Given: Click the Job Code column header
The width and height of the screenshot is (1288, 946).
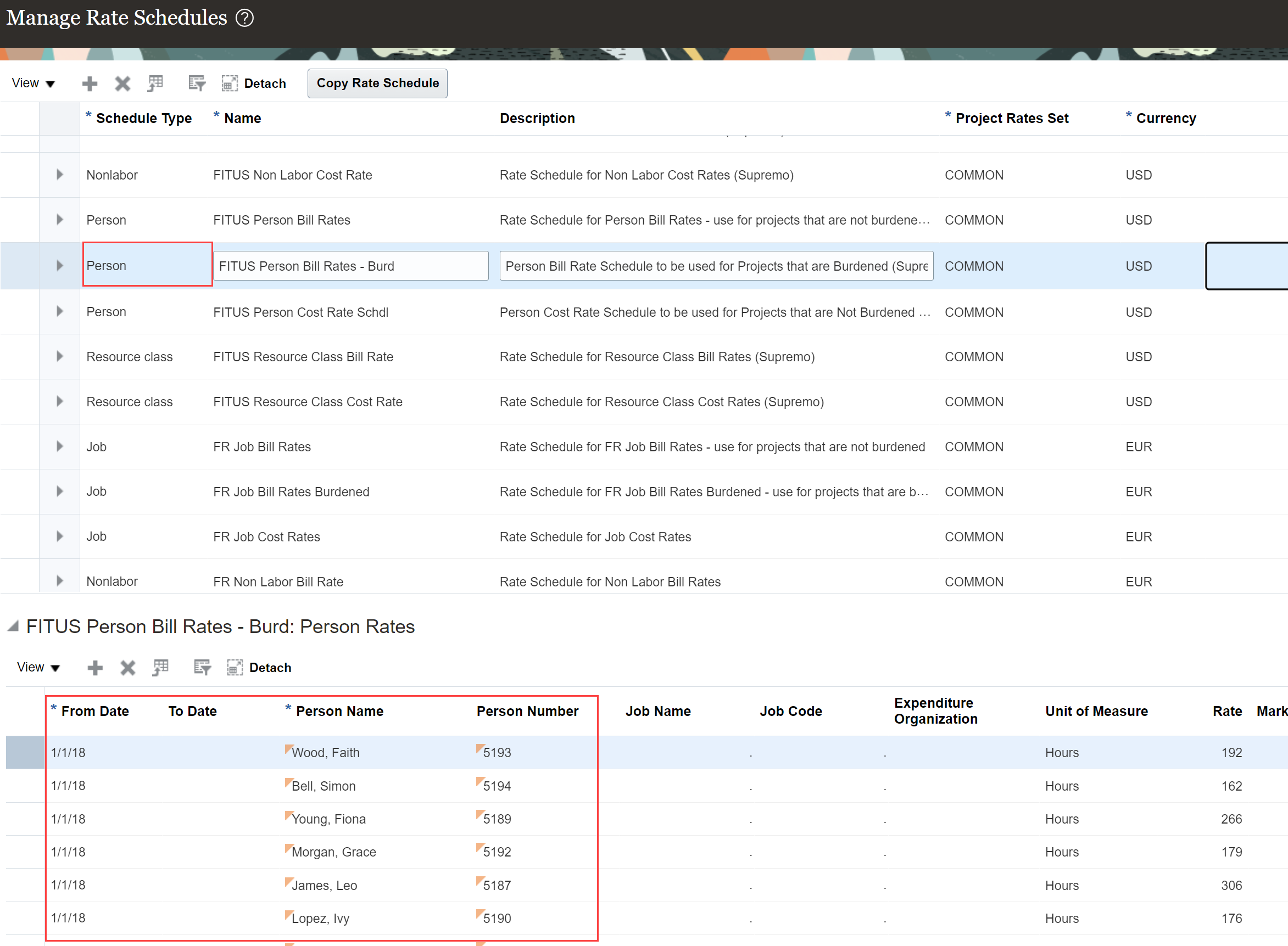Looking at the screenshot, I should (791, 711).
